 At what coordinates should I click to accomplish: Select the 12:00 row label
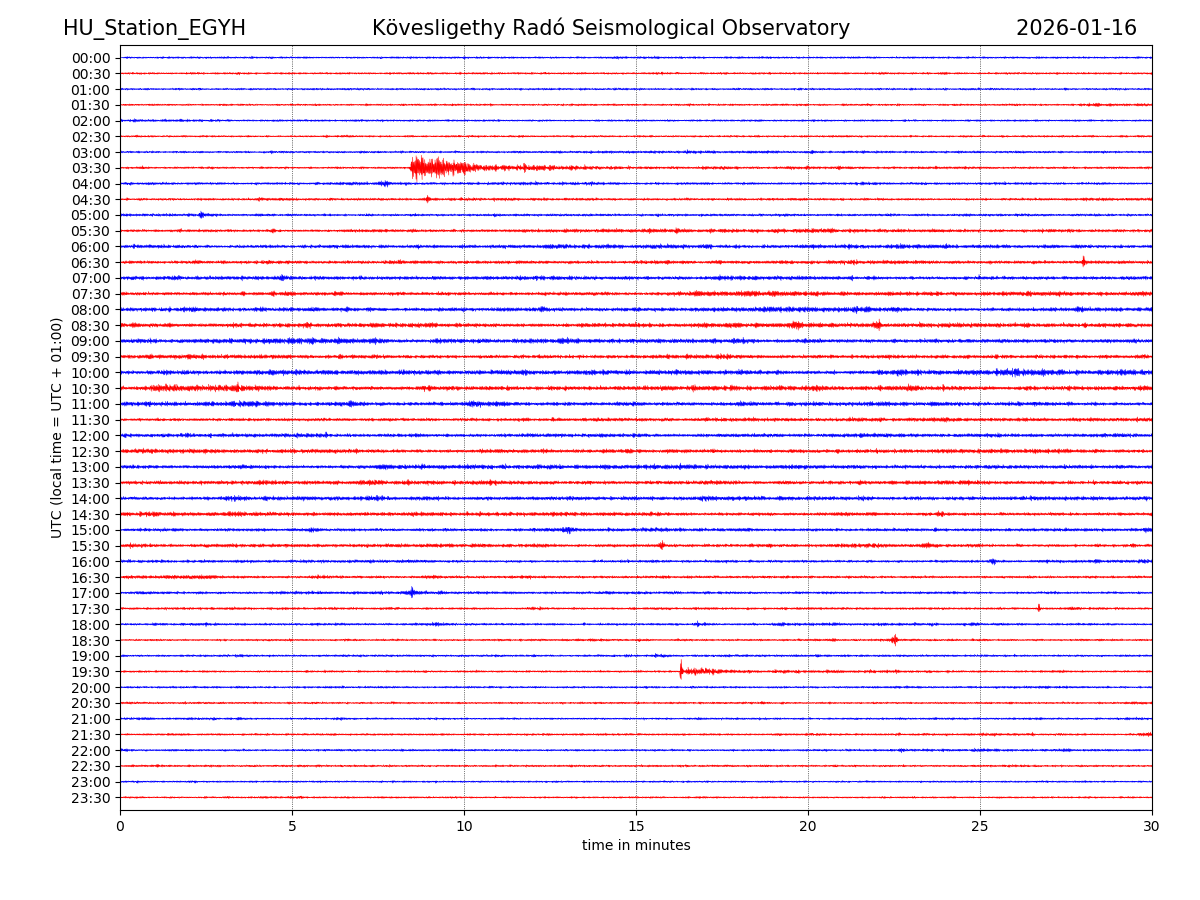(91, 436)
